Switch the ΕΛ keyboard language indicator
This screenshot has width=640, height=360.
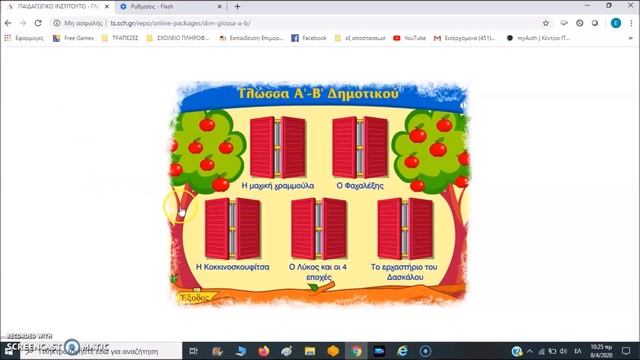[578, 351]
